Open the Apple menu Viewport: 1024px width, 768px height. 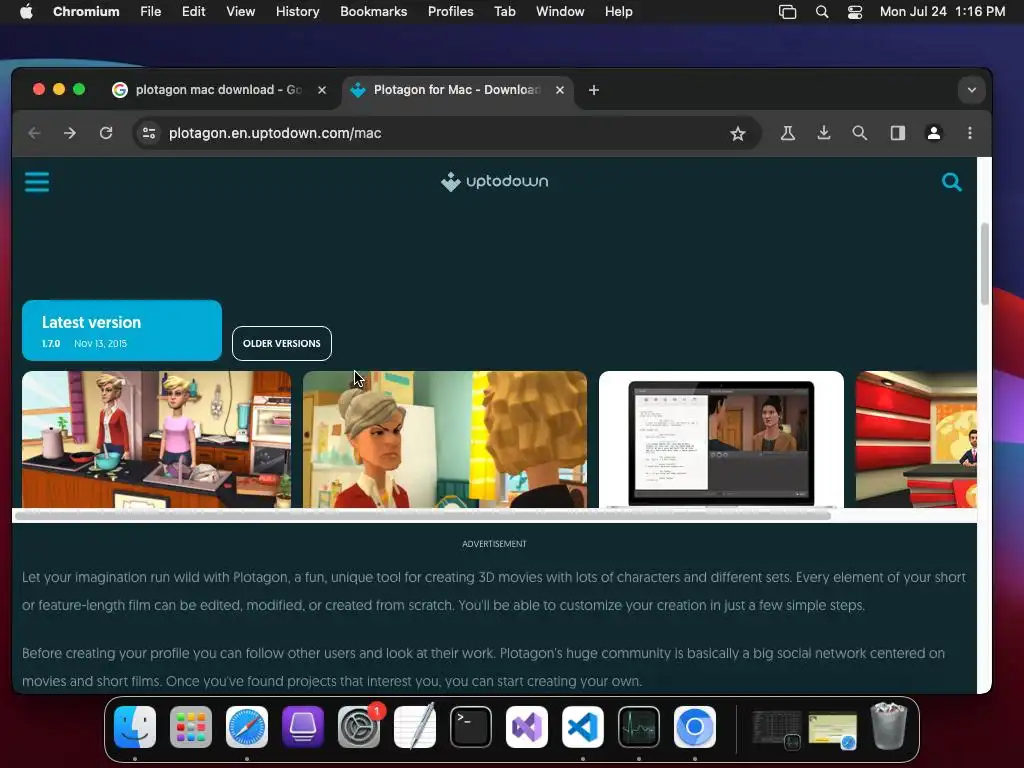click(x=26, y=12)
